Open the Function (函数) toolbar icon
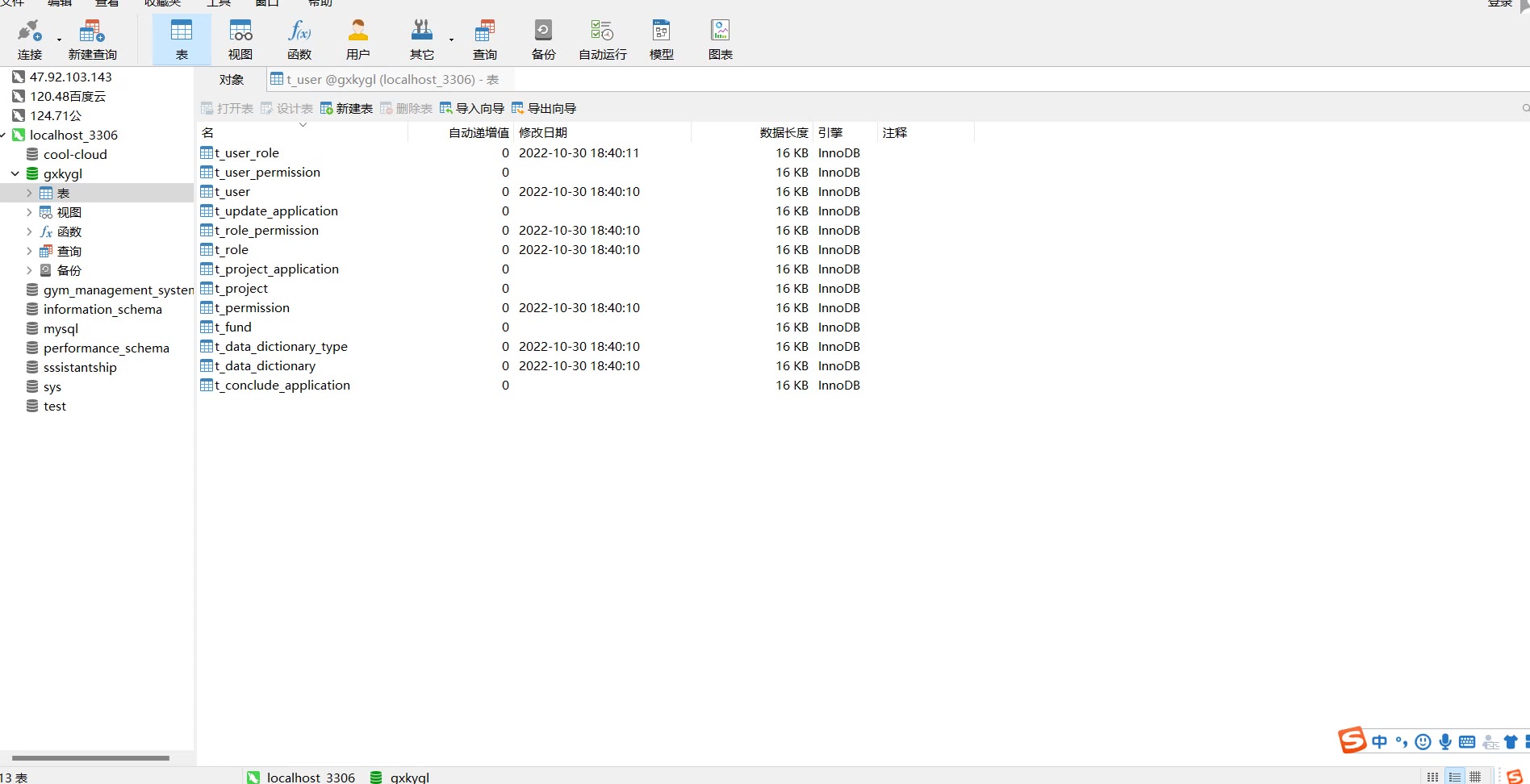1530x784 pixels. point(299,40)
